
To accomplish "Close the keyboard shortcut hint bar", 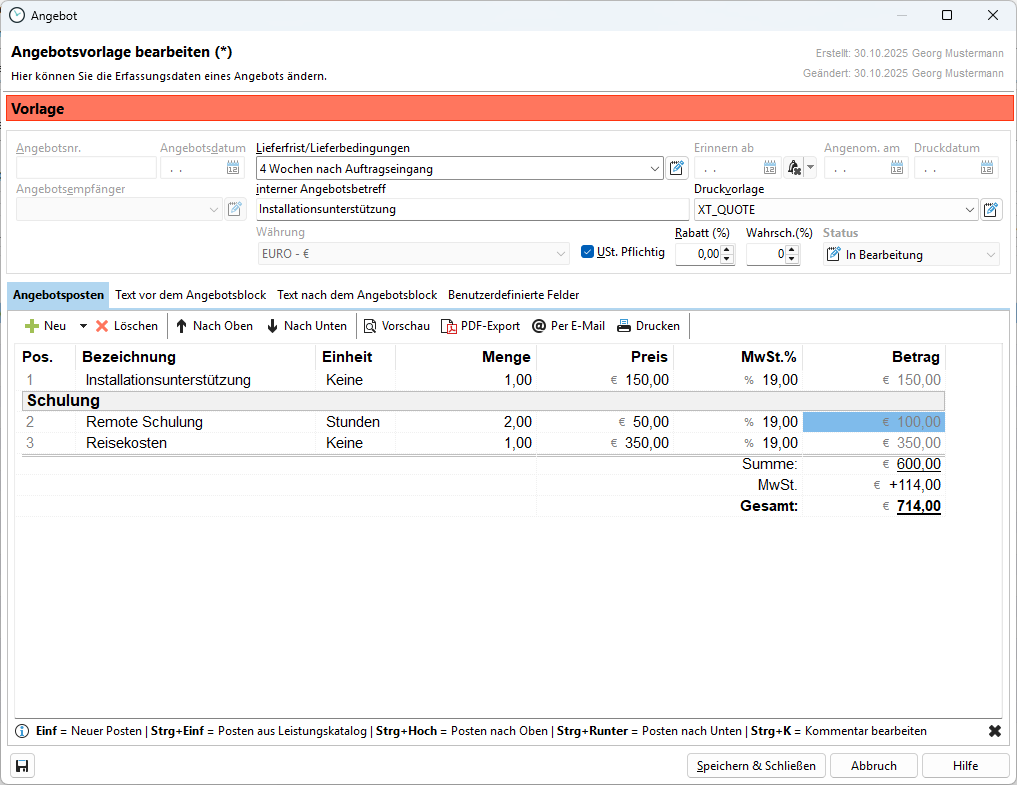I will coord(995,731).
